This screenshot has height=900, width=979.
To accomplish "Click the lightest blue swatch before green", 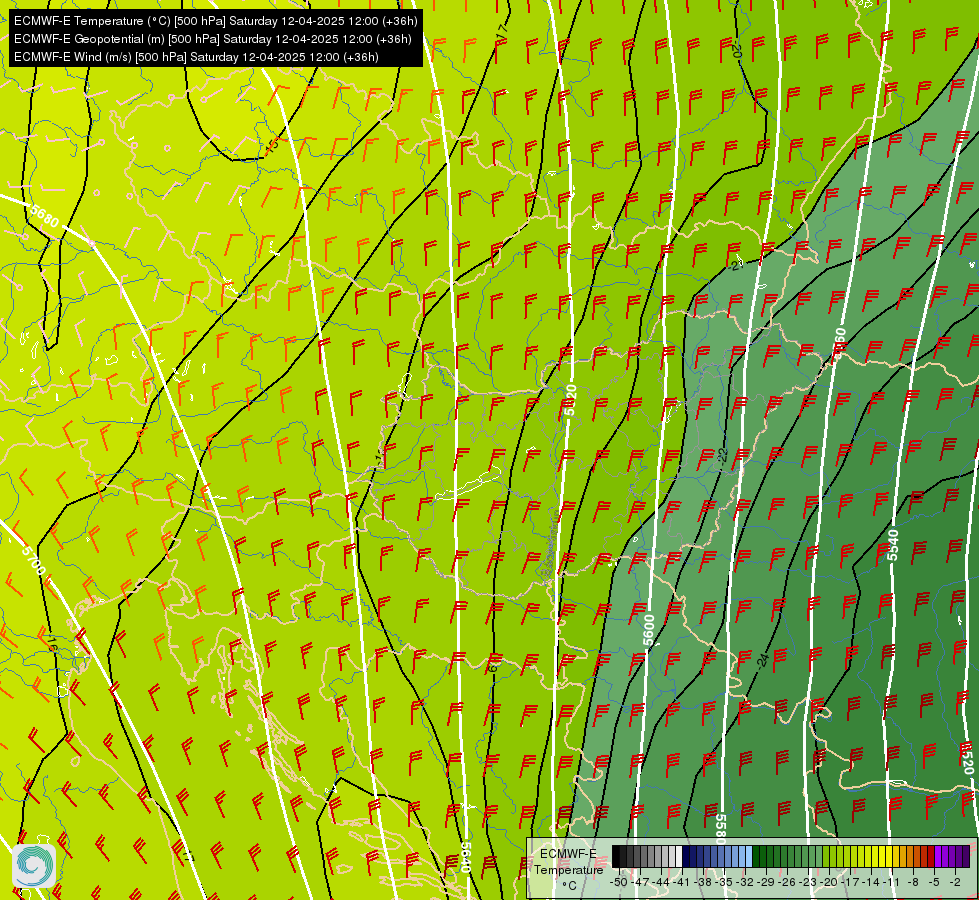I will pyautogui.click(x=749, y=856).
